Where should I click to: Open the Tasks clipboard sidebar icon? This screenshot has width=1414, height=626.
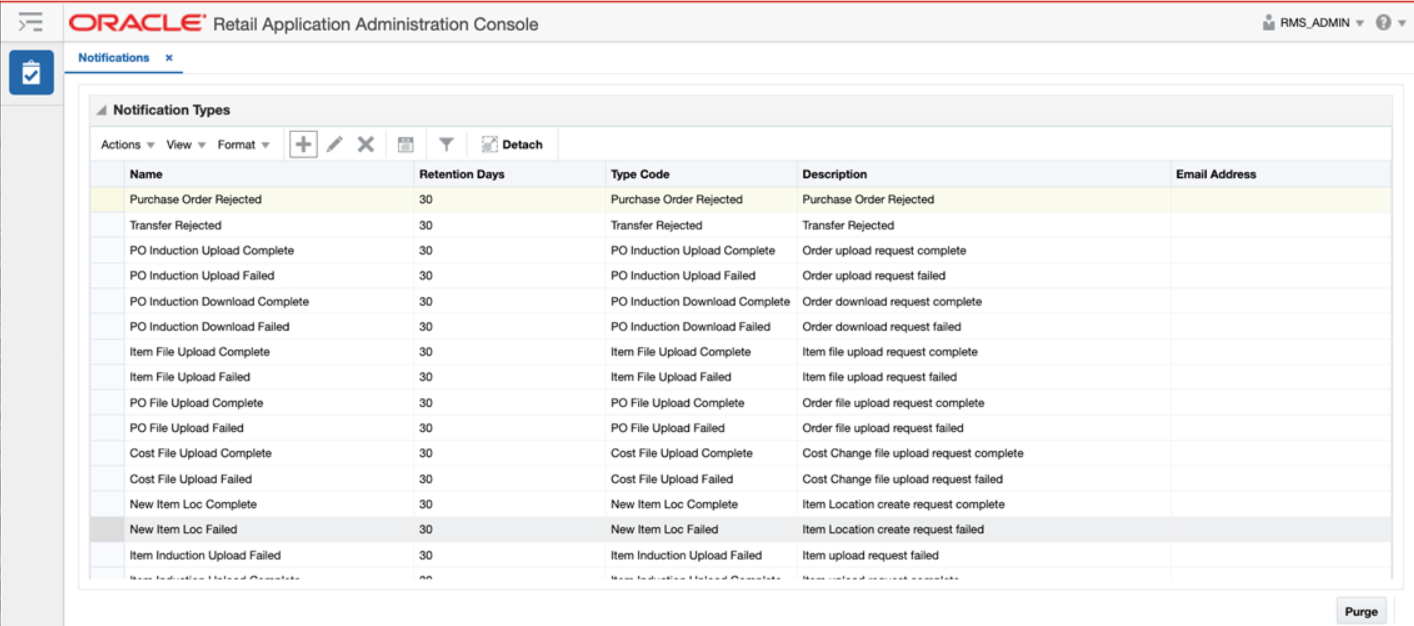point(31,72)
